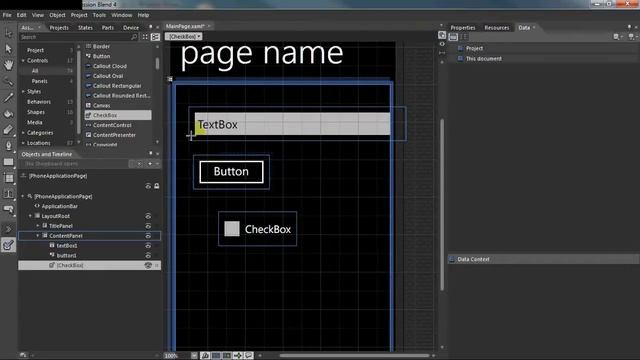This screenshot has height=360, width=640.
Task: Collapse the LayoutRoot tree node
Action: click(30, 216)
